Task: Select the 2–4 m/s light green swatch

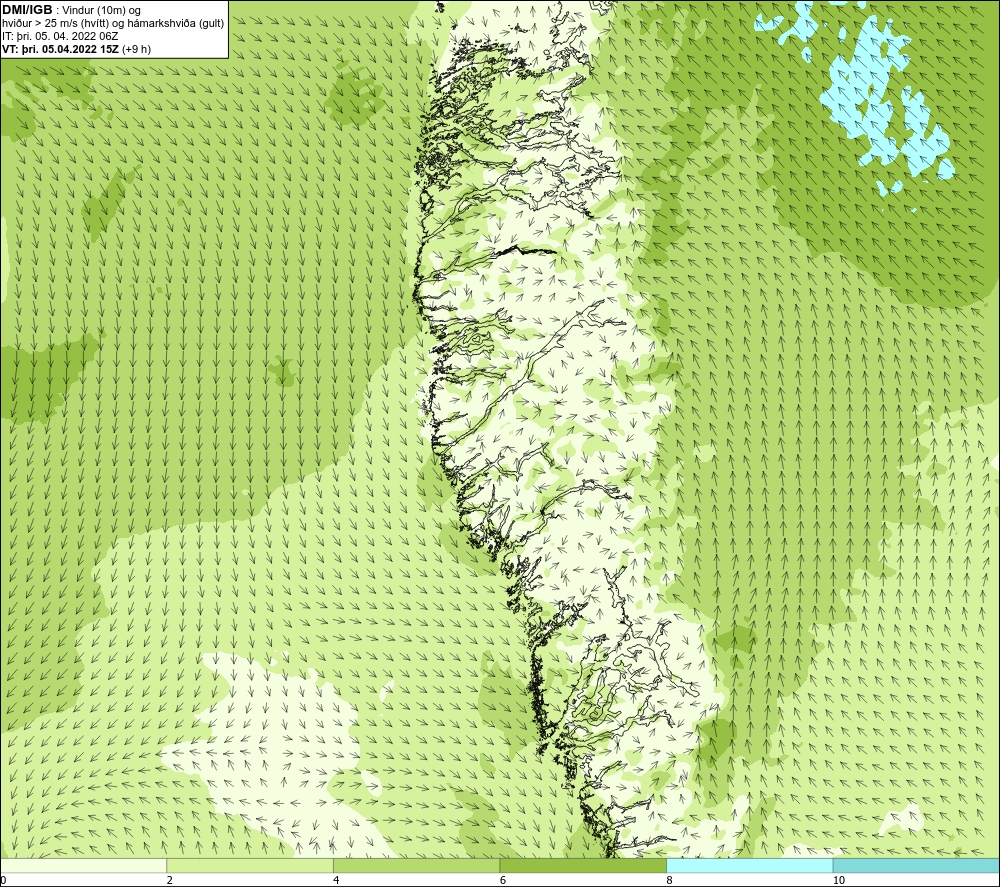Action: coord(250,865)
